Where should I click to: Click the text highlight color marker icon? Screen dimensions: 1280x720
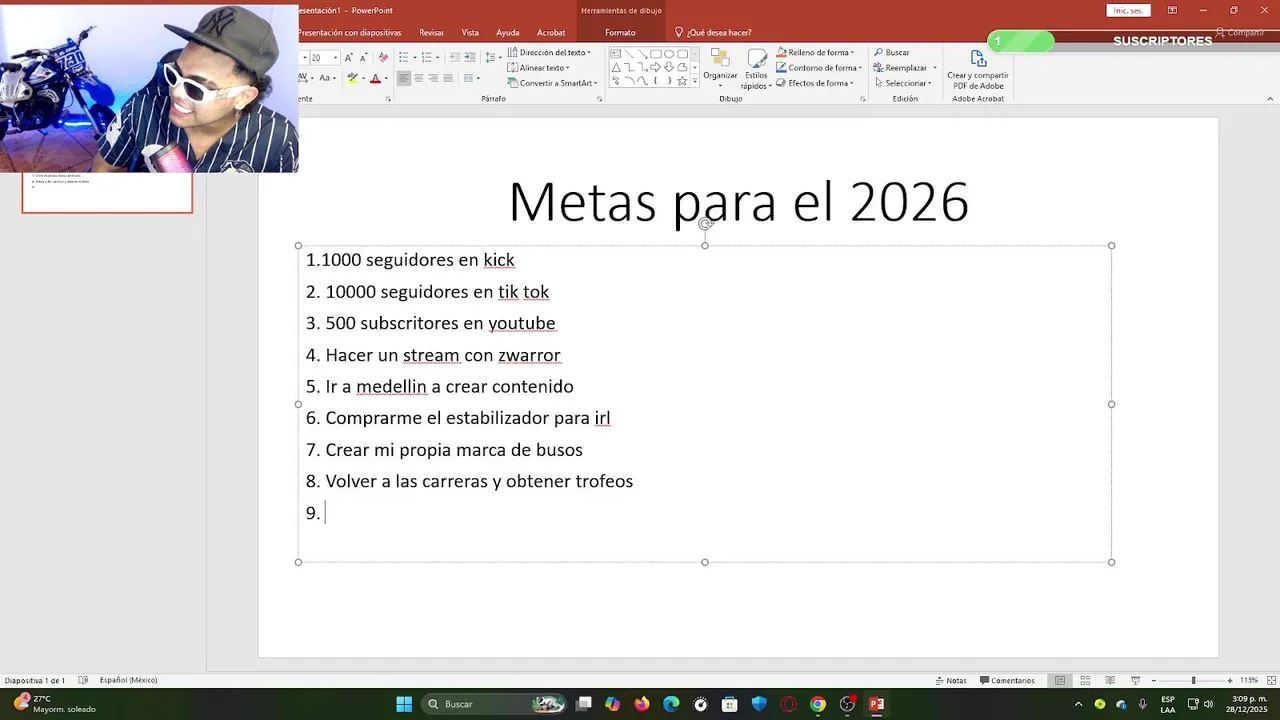point(352,78)
